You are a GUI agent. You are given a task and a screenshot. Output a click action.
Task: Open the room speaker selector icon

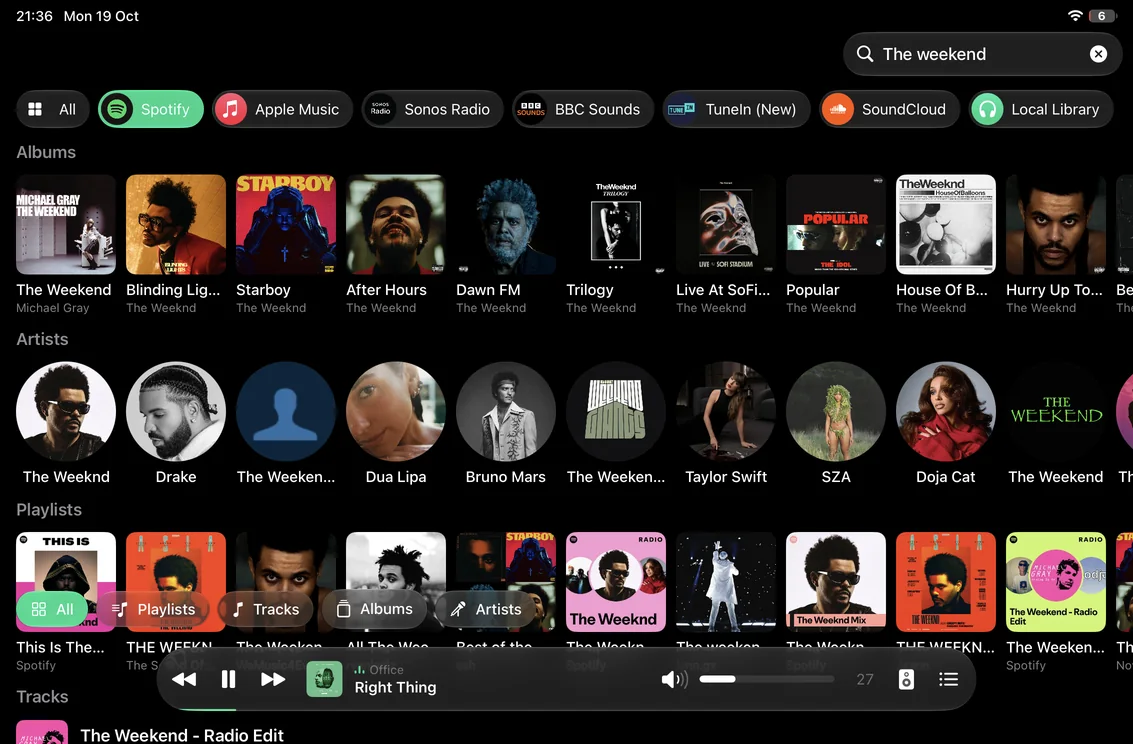coord(905,679)
